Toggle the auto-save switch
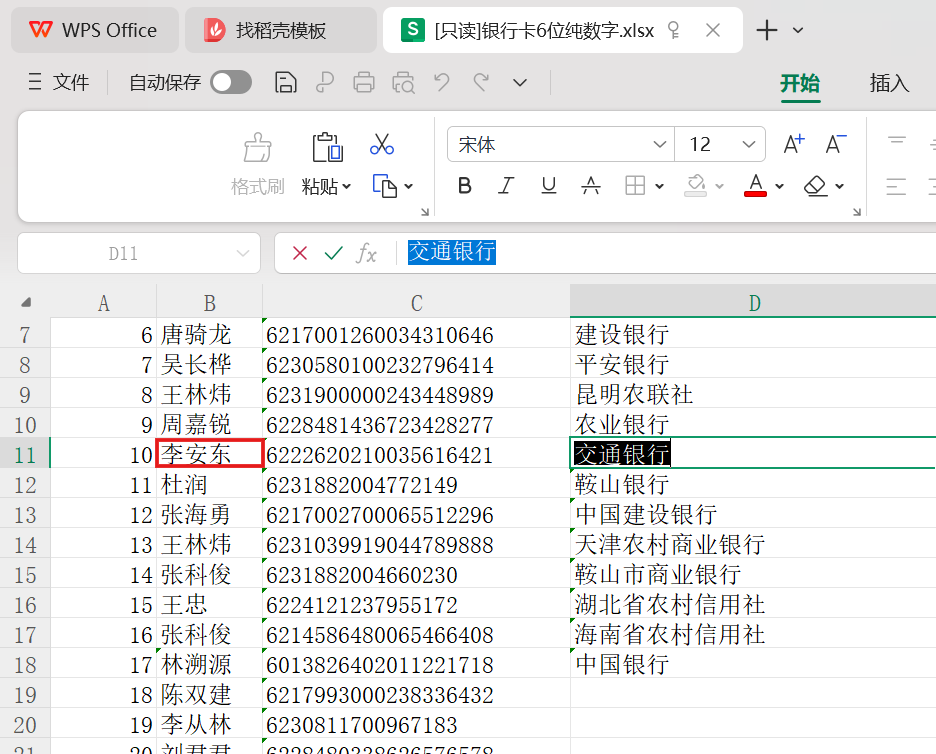 click(x=231, y=83)
